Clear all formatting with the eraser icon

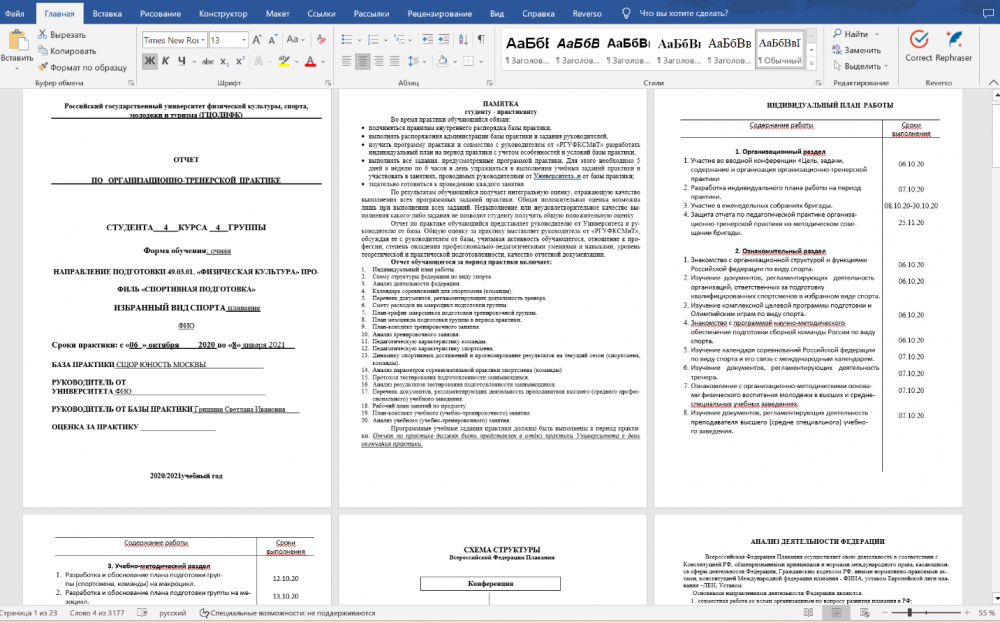(321, 40)
